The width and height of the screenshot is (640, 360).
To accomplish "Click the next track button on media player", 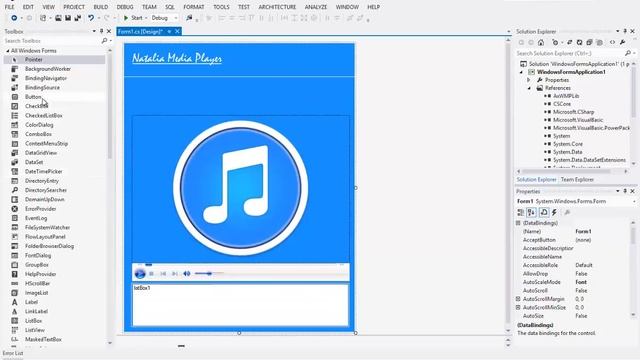I will point(175,273).
